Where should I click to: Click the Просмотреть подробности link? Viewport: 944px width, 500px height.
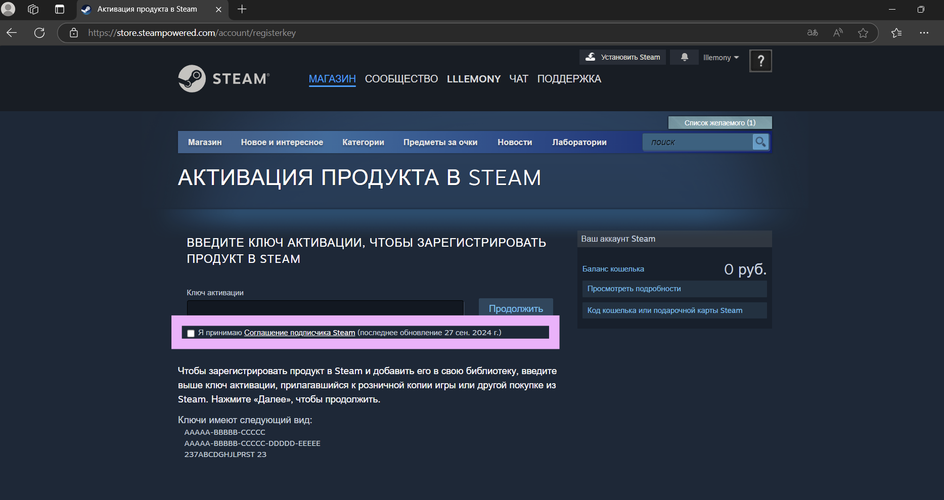[674, 289]
